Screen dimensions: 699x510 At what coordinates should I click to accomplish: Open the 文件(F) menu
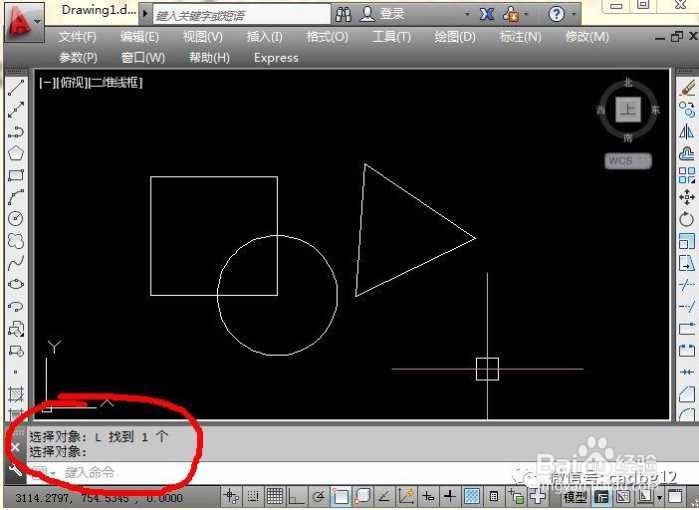click(x=77, y=37)
